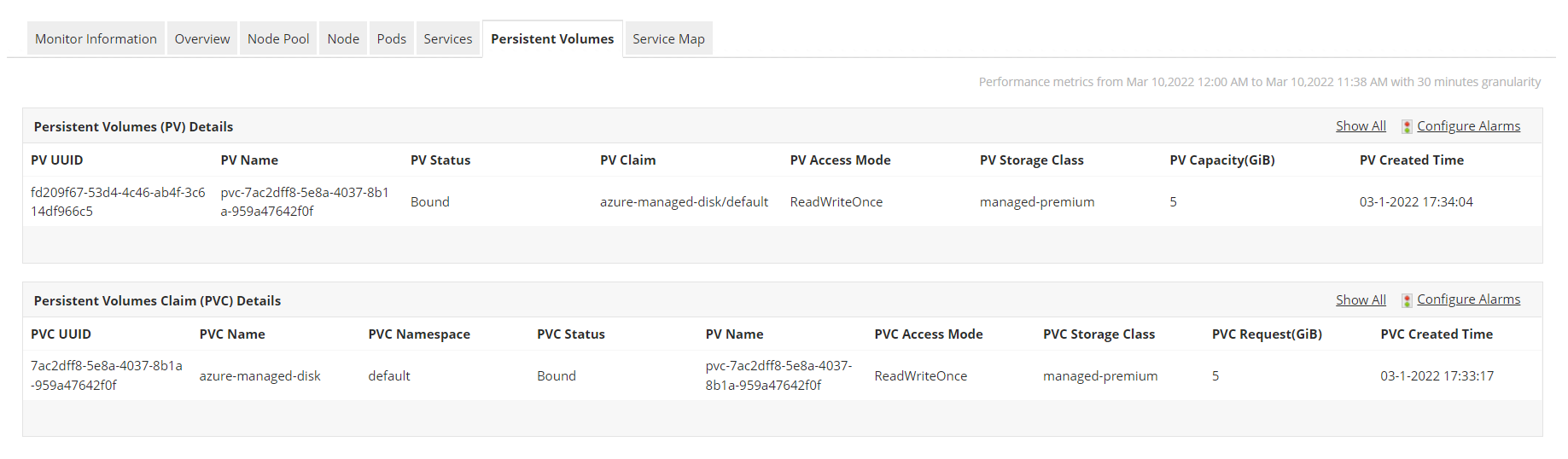
Task: Click the PVC Created Time column header
Action: point(1437,334)
